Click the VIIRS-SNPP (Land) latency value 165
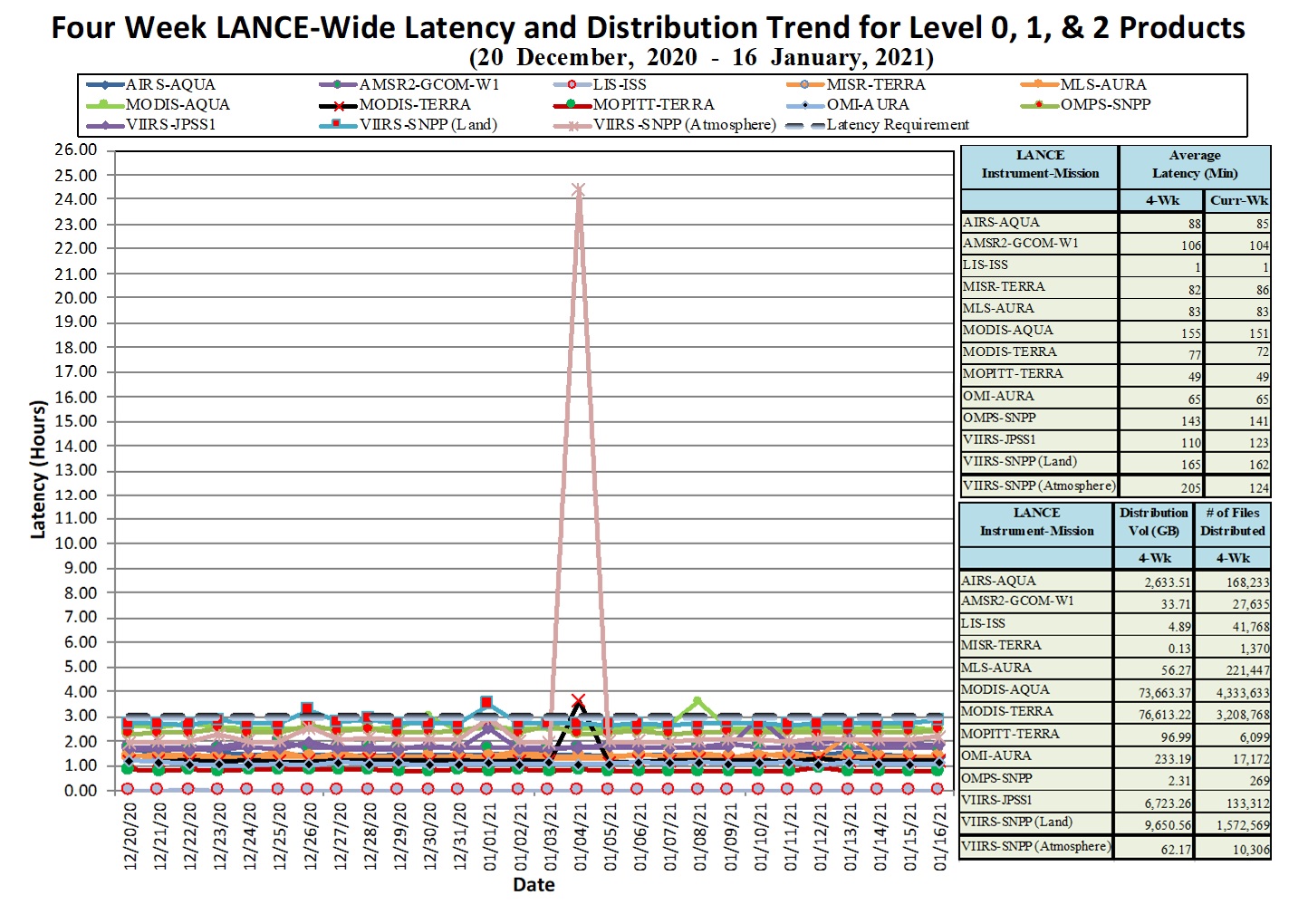 coord(1190,465)
